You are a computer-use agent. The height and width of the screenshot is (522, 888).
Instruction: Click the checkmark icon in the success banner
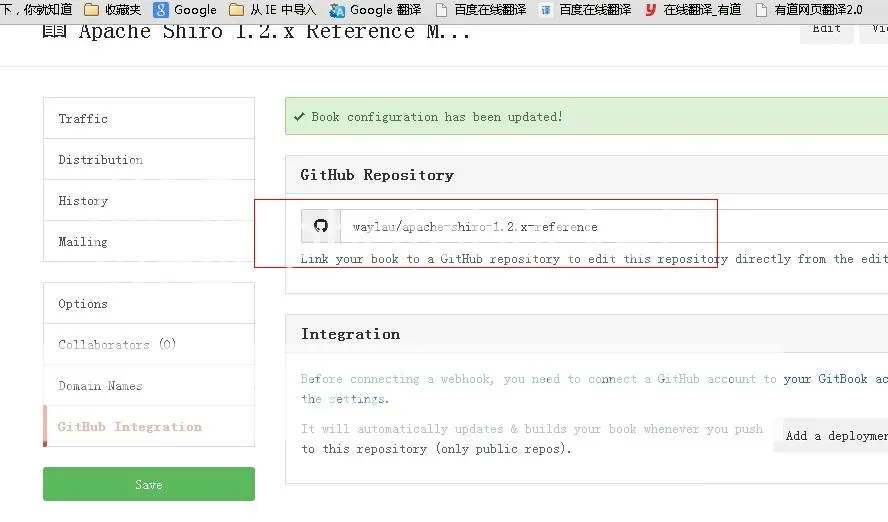point(299,117)
